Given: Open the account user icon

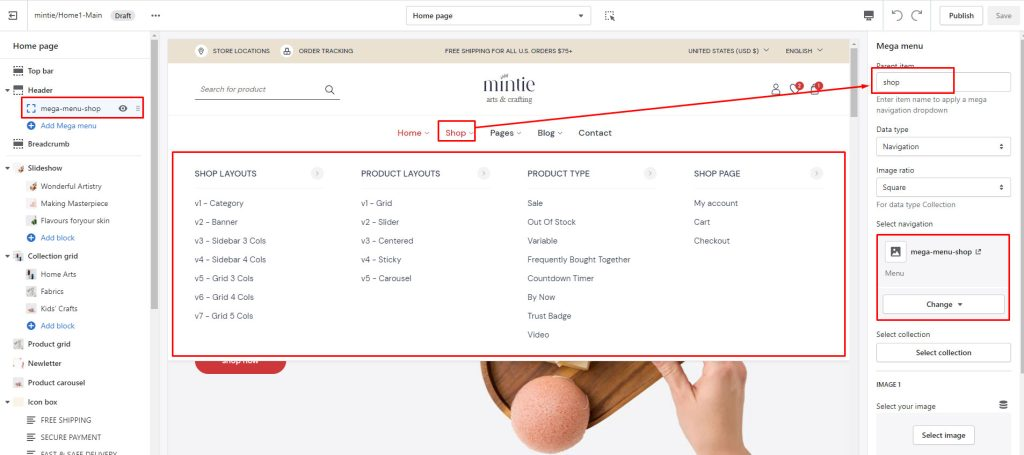Looking at the screenshot, I should 776,89.
